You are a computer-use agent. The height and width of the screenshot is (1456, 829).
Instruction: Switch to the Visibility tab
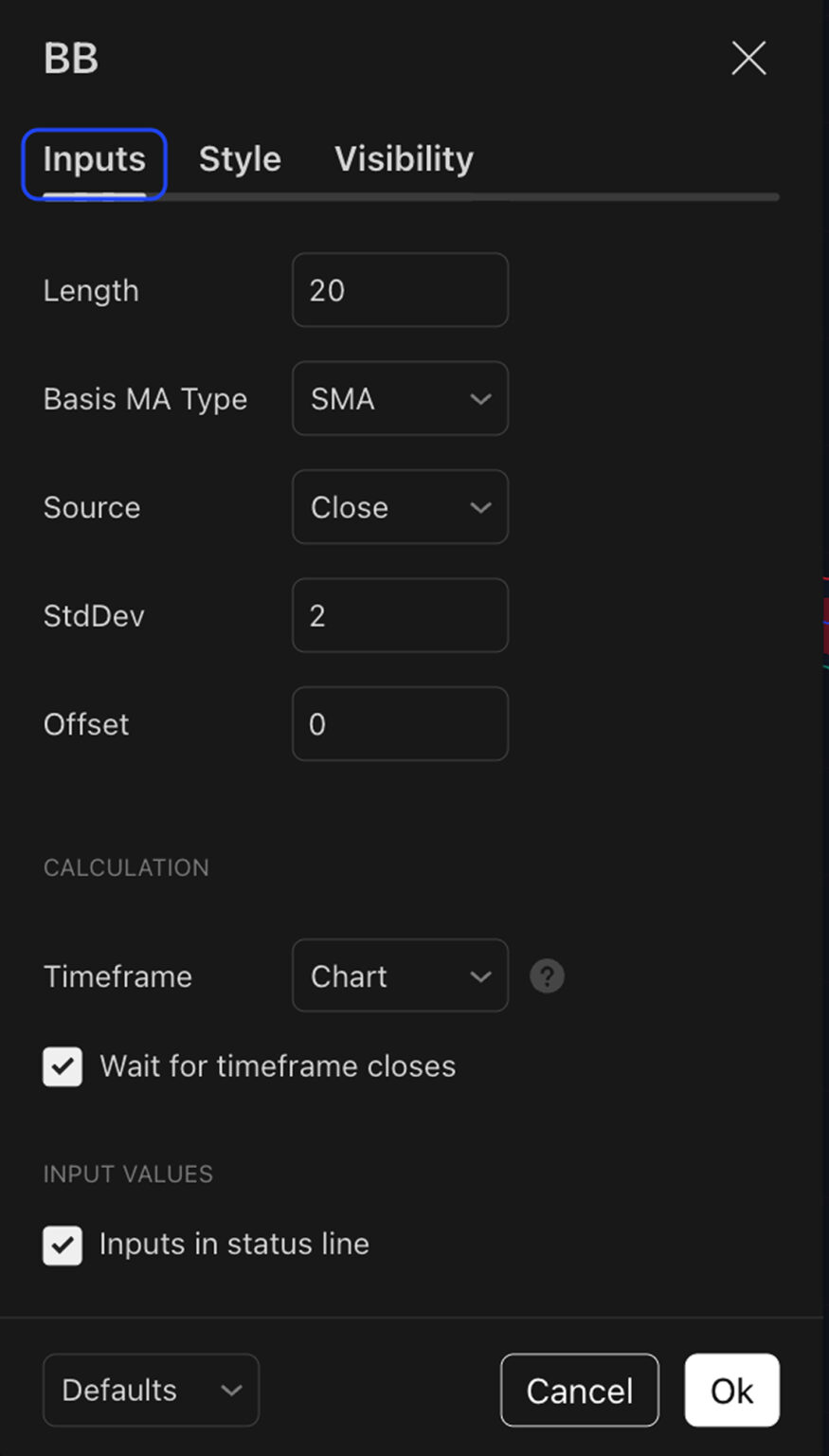[404, 158]
